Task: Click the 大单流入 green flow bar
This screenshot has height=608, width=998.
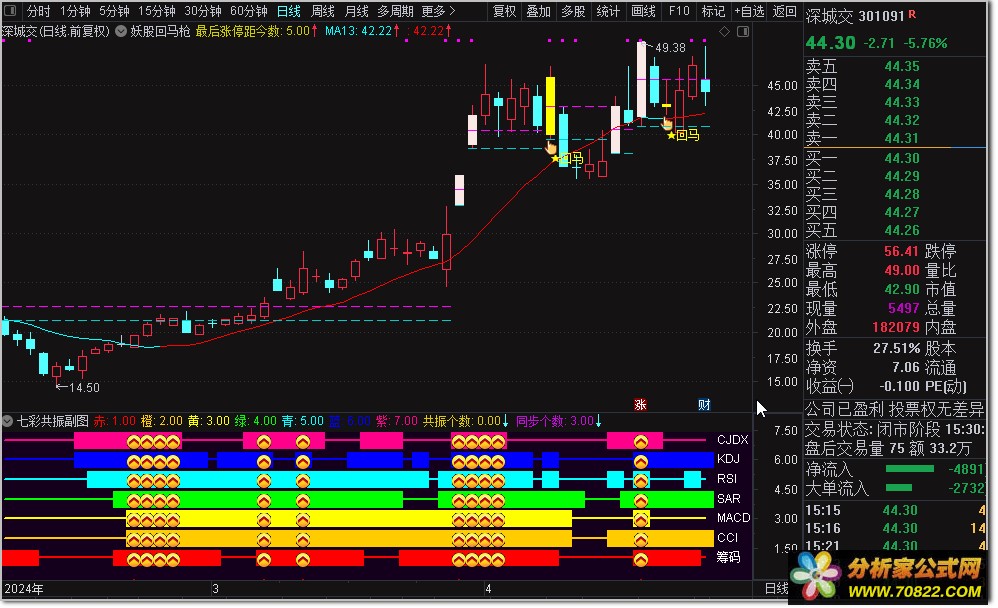Action: 899,488
